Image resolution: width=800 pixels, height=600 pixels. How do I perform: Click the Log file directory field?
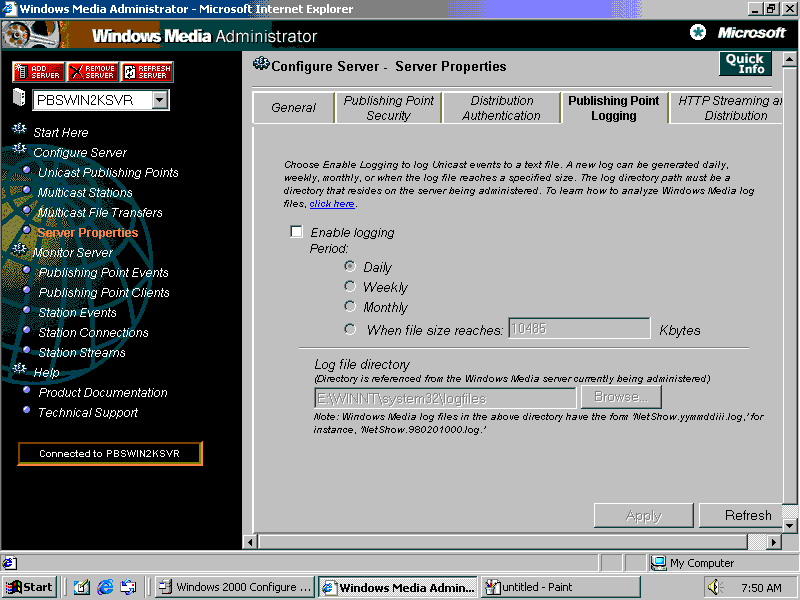445,398
